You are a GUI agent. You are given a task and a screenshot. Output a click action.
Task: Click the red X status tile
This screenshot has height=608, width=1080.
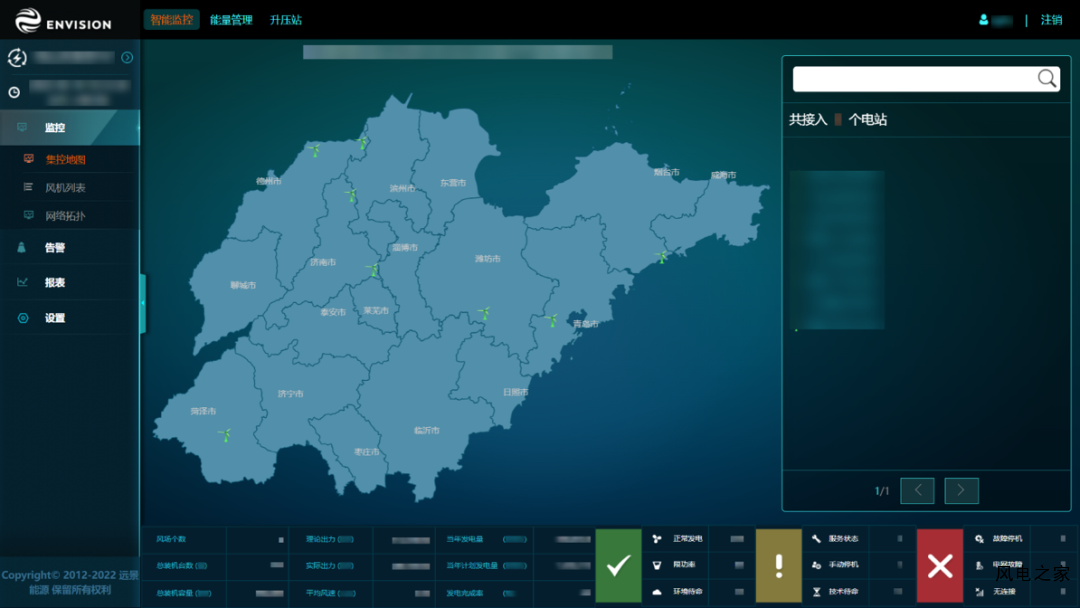[x=939, y=565]
